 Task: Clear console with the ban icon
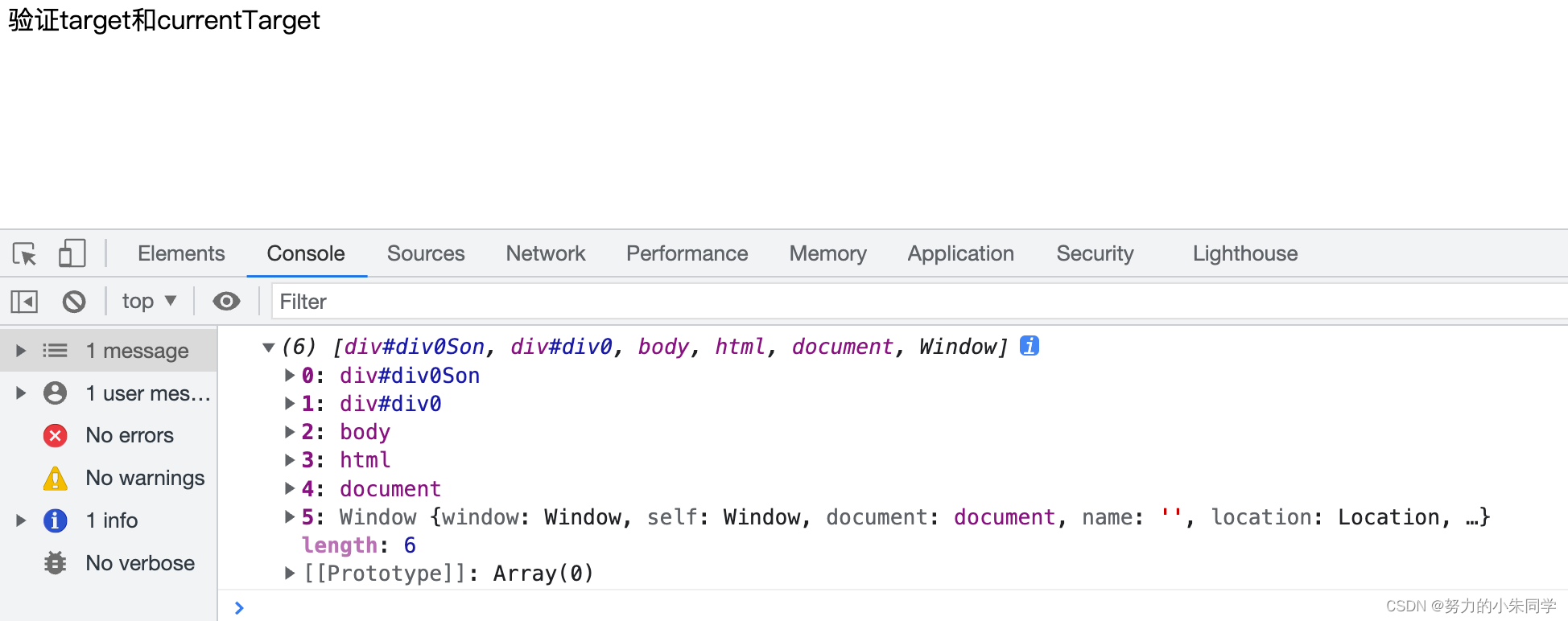(74, 302)
